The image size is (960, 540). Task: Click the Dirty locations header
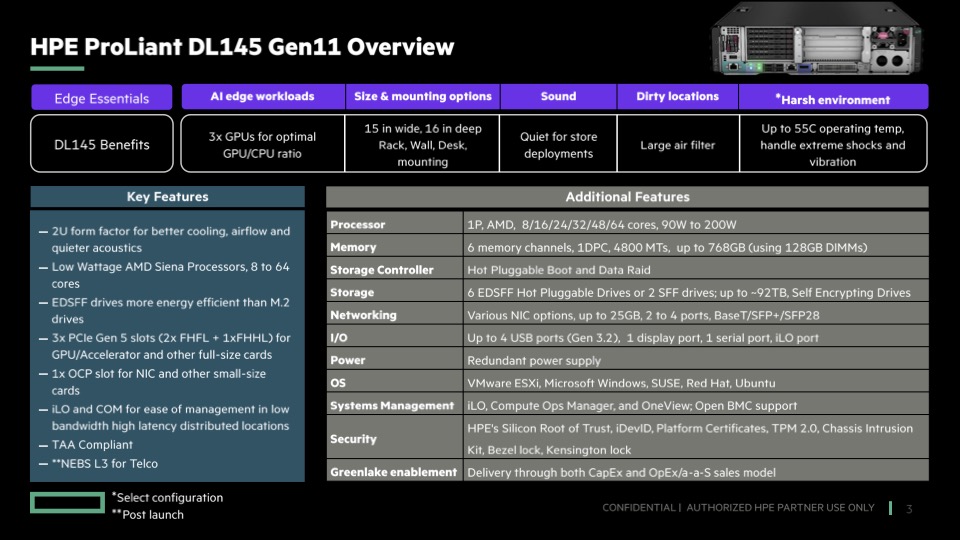point(677,97)
